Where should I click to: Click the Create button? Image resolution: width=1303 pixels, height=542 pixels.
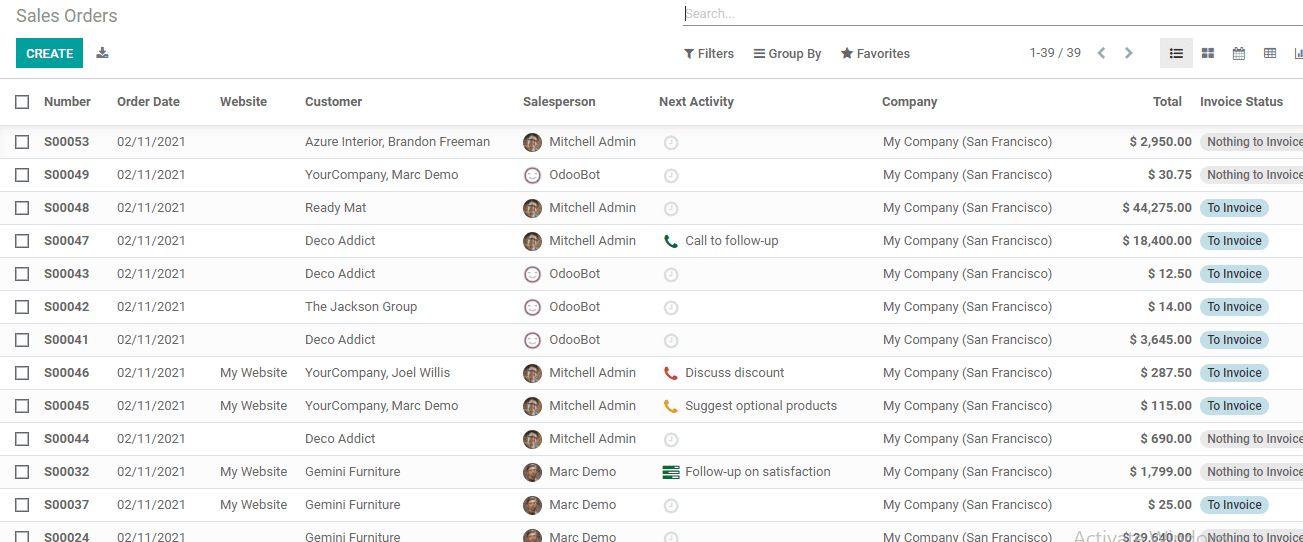click(x=49, y=53)
